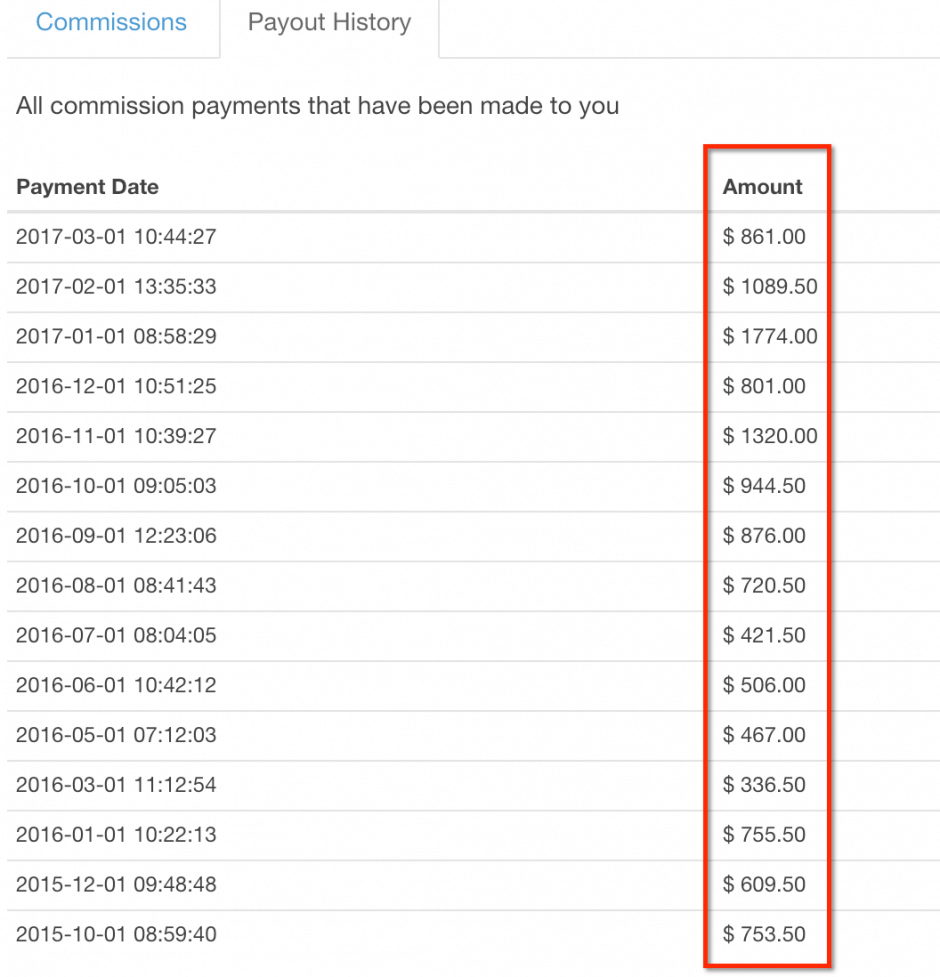The height and width of the screenshot is (977, 940).
Task: Select the Payout History tab
Action: pos(329,22)
